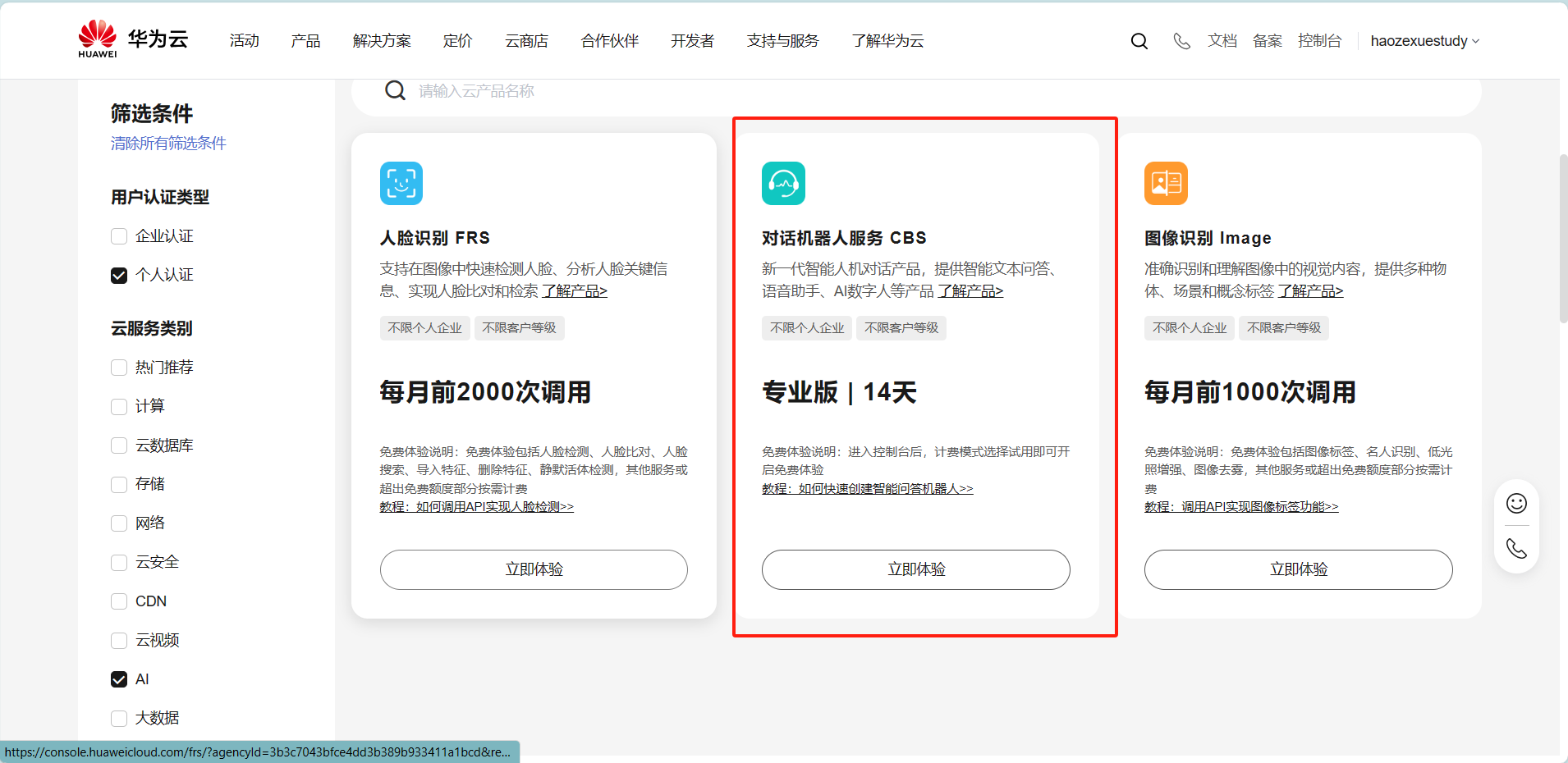The image size is (1568, 763).
Task: Click 每月前2000次调用 heading
Action: coord(485,392)
